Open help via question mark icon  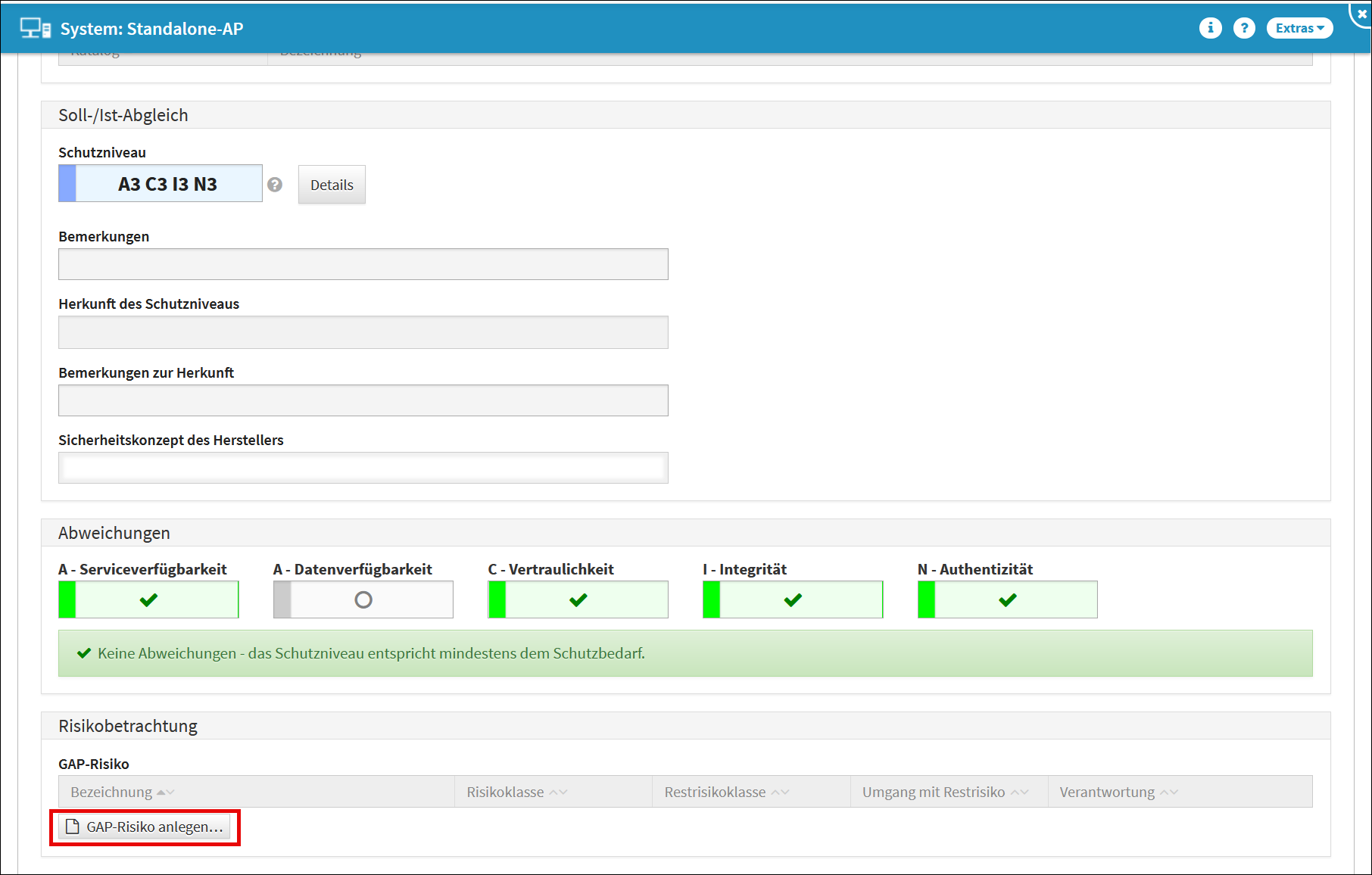click(1243, 28)
